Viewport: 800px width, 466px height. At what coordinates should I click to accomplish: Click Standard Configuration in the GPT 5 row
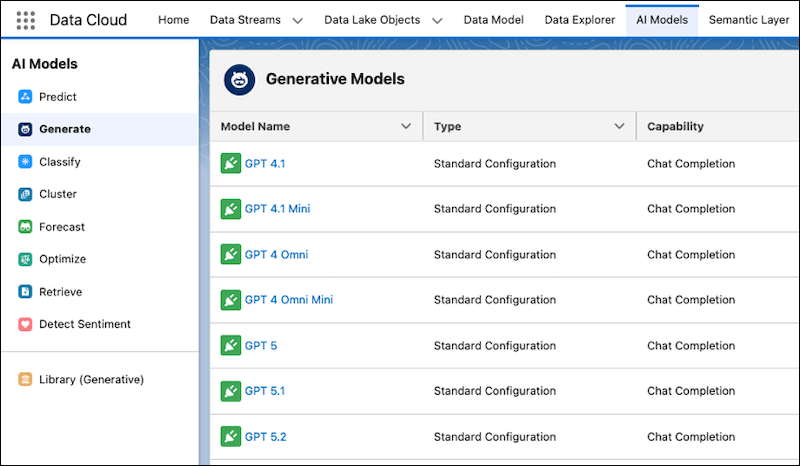pyautogui.click(x=494, y=346)
